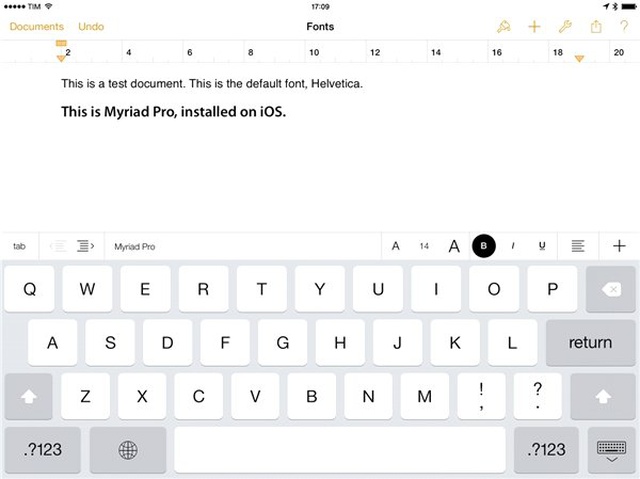Tap the right margin marker on ruler
Screen dimensions: 640x479
(x=579, y=59)
